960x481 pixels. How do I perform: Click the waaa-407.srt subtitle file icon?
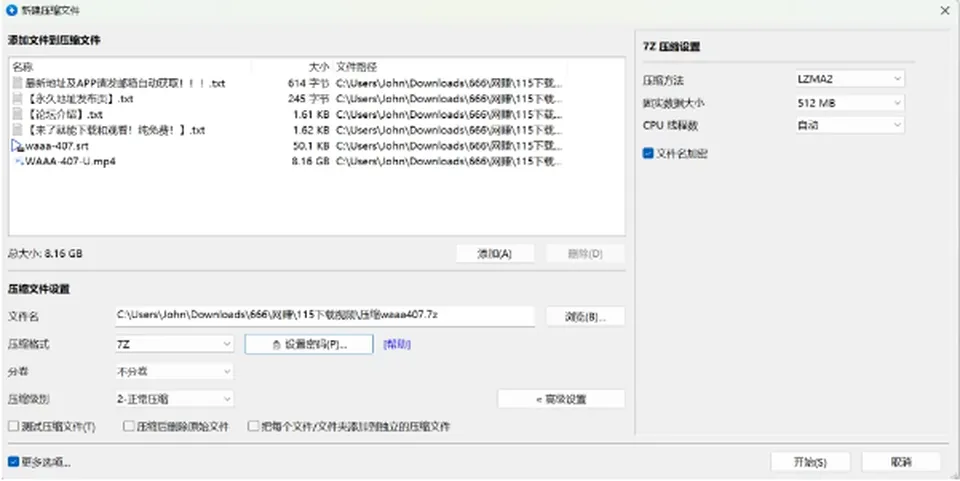point(18,146)
